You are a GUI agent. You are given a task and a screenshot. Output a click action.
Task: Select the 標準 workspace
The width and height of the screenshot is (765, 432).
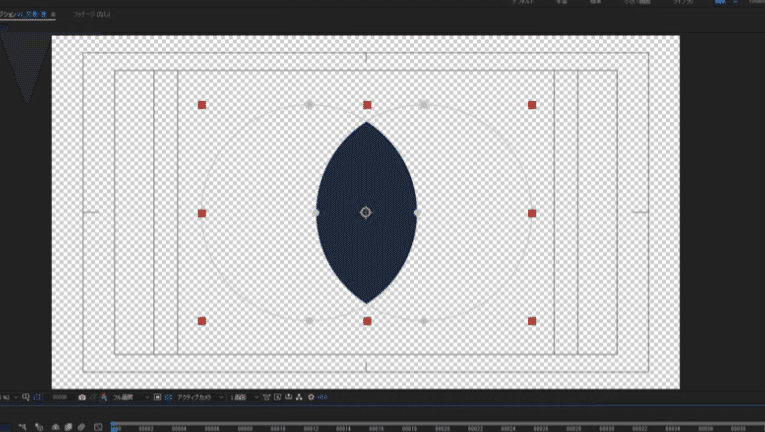[596, 2]
